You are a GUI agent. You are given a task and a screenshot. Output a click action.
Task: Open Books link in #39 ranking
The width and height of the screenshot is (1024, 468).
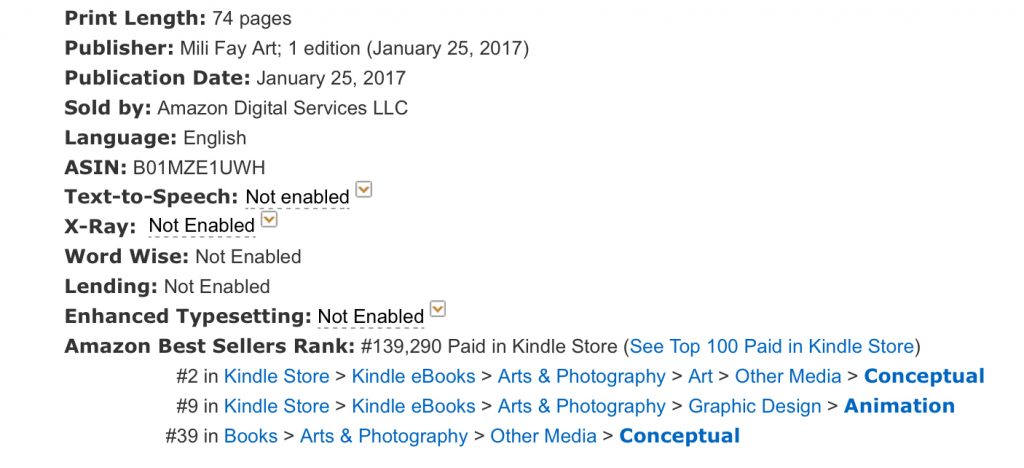tap(251, 436)
